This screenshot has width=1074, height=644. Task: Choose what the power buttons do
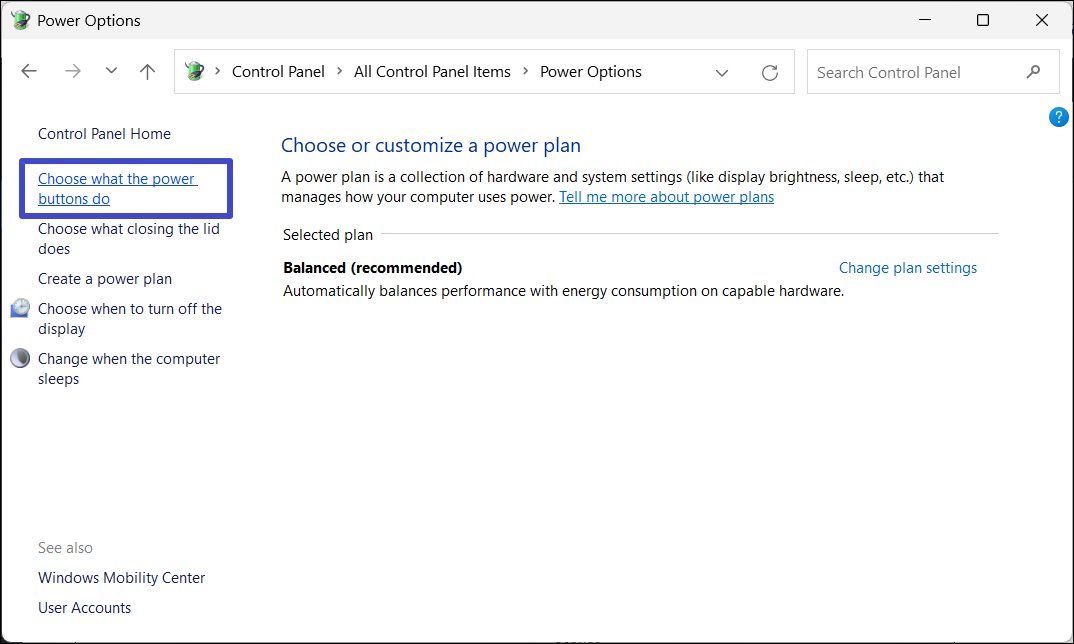coord(117,188)
